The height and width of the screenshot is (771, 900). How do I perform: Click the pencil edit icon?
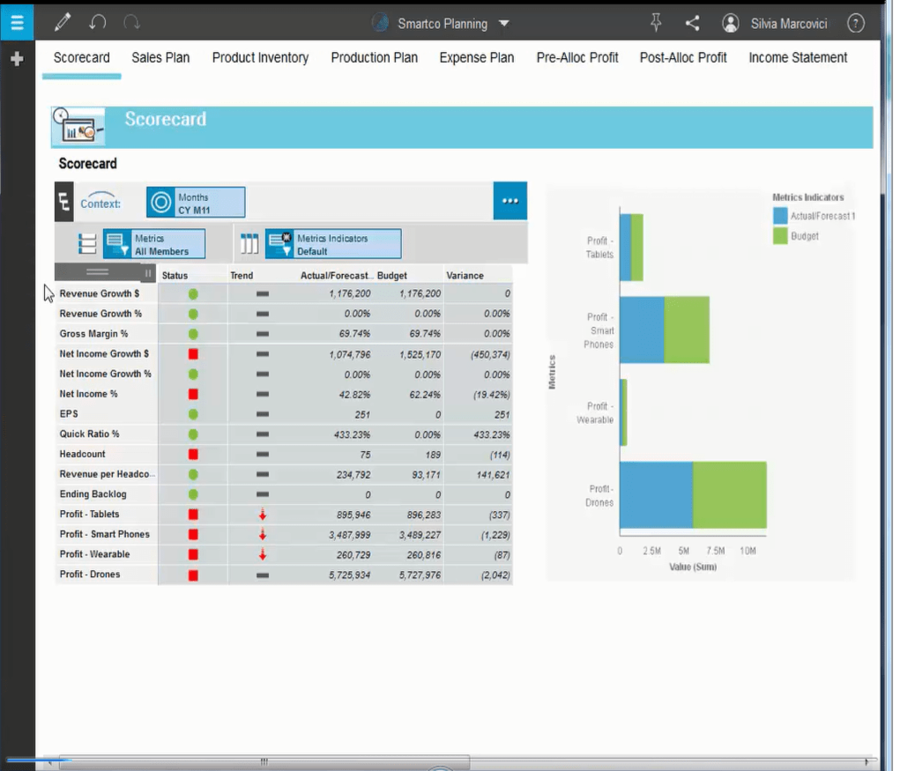click(62, 22)
